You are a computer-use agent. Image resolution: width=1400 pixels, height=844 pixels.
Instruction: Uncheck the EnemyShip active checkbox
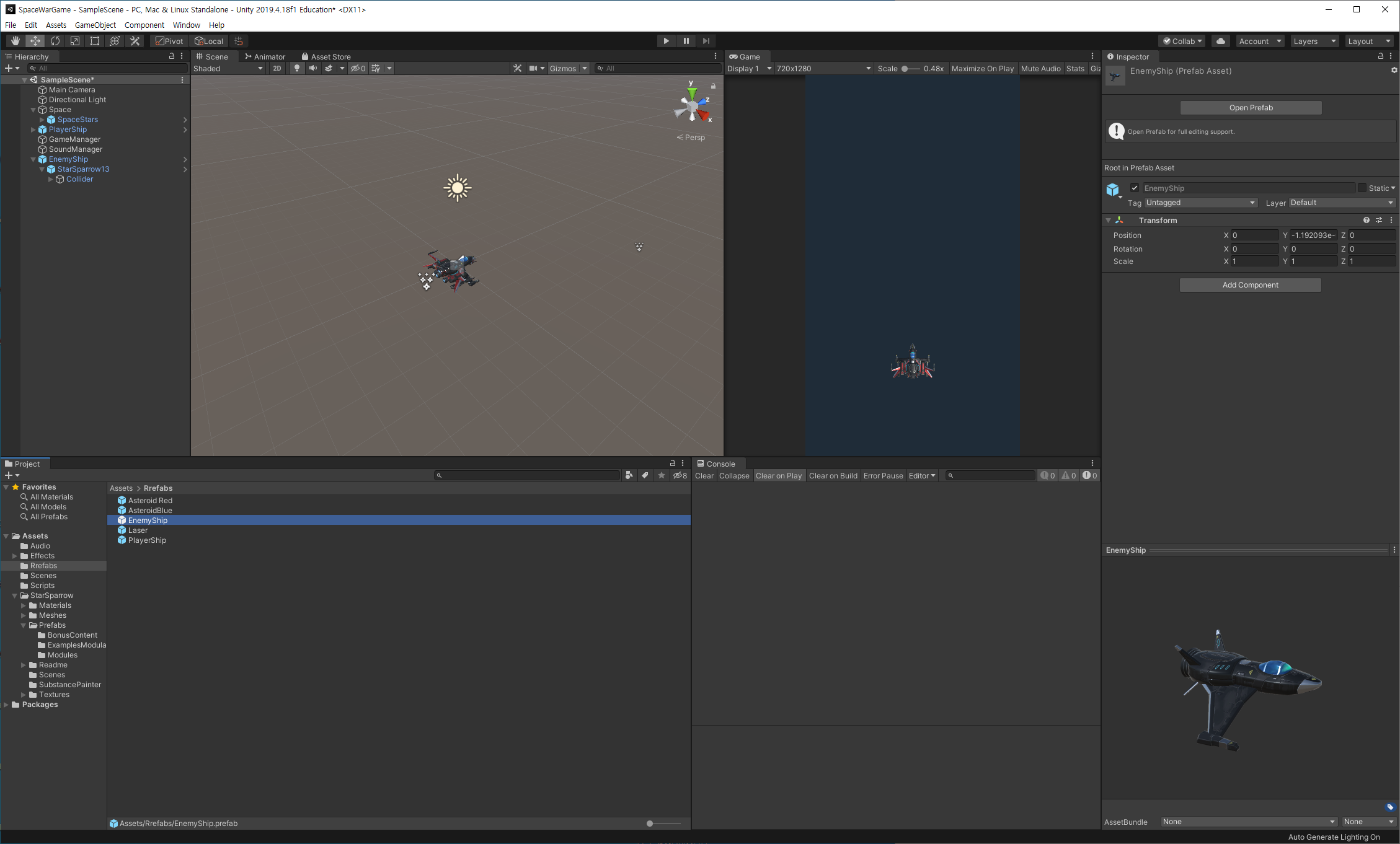point(1134,188)
